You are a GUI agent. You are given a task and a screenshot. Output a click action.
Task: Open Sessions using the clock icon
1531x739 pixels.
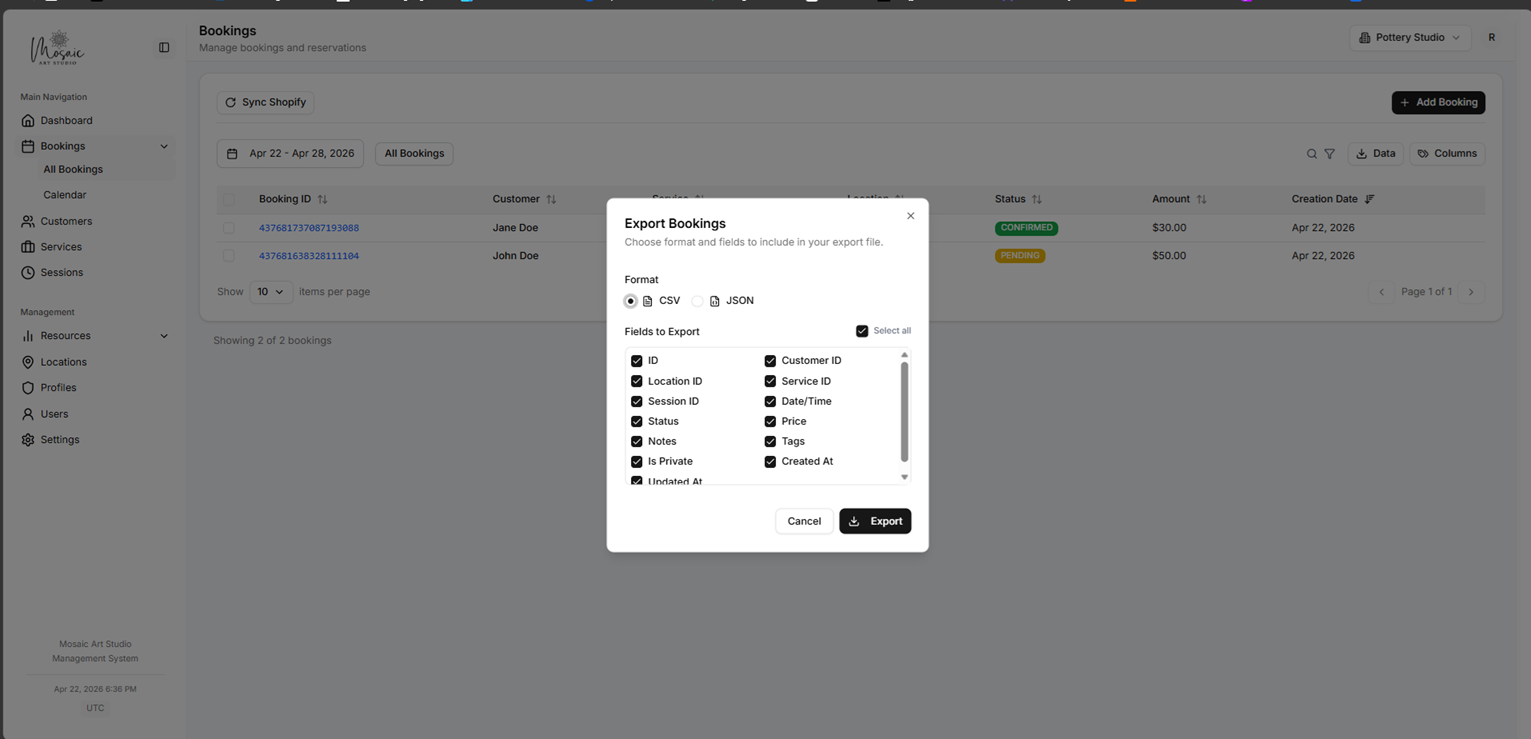click(x=28, y=272)
